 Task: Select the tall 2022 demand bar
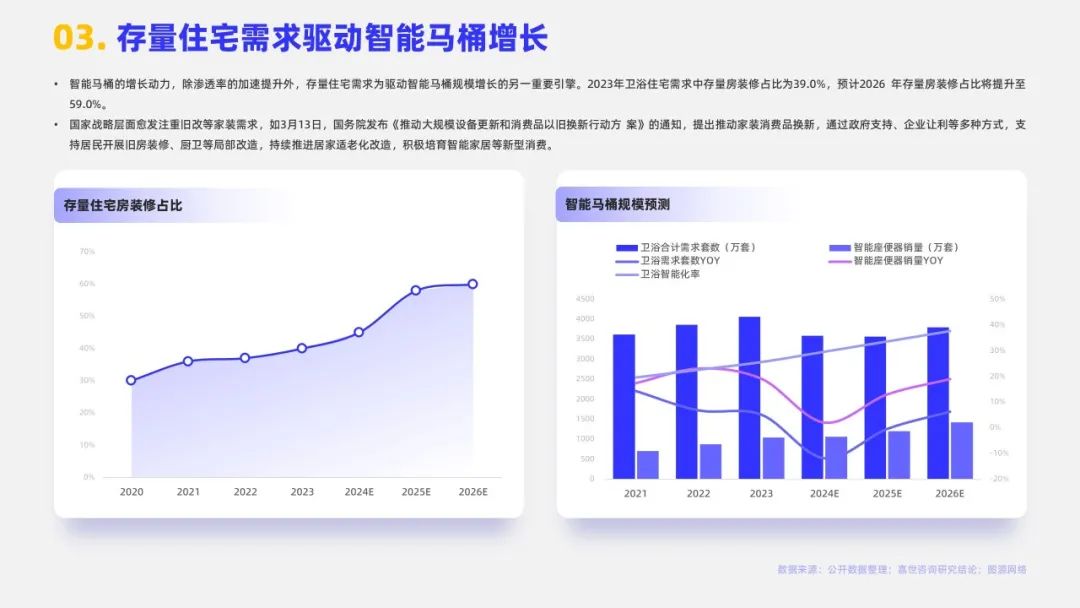point(686,401)
